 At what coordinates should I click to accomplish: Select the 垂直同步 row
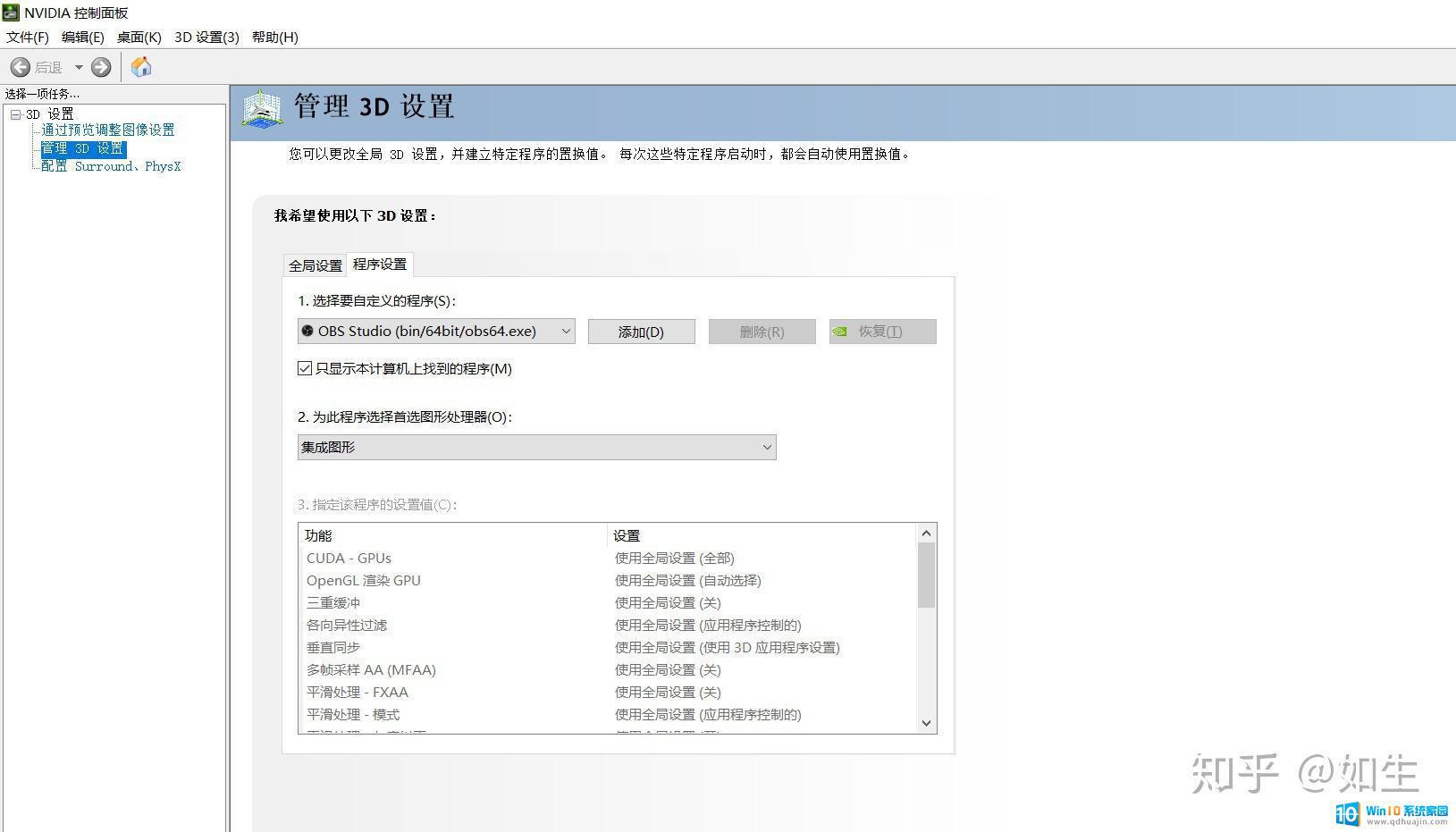[x=608, y=647]
